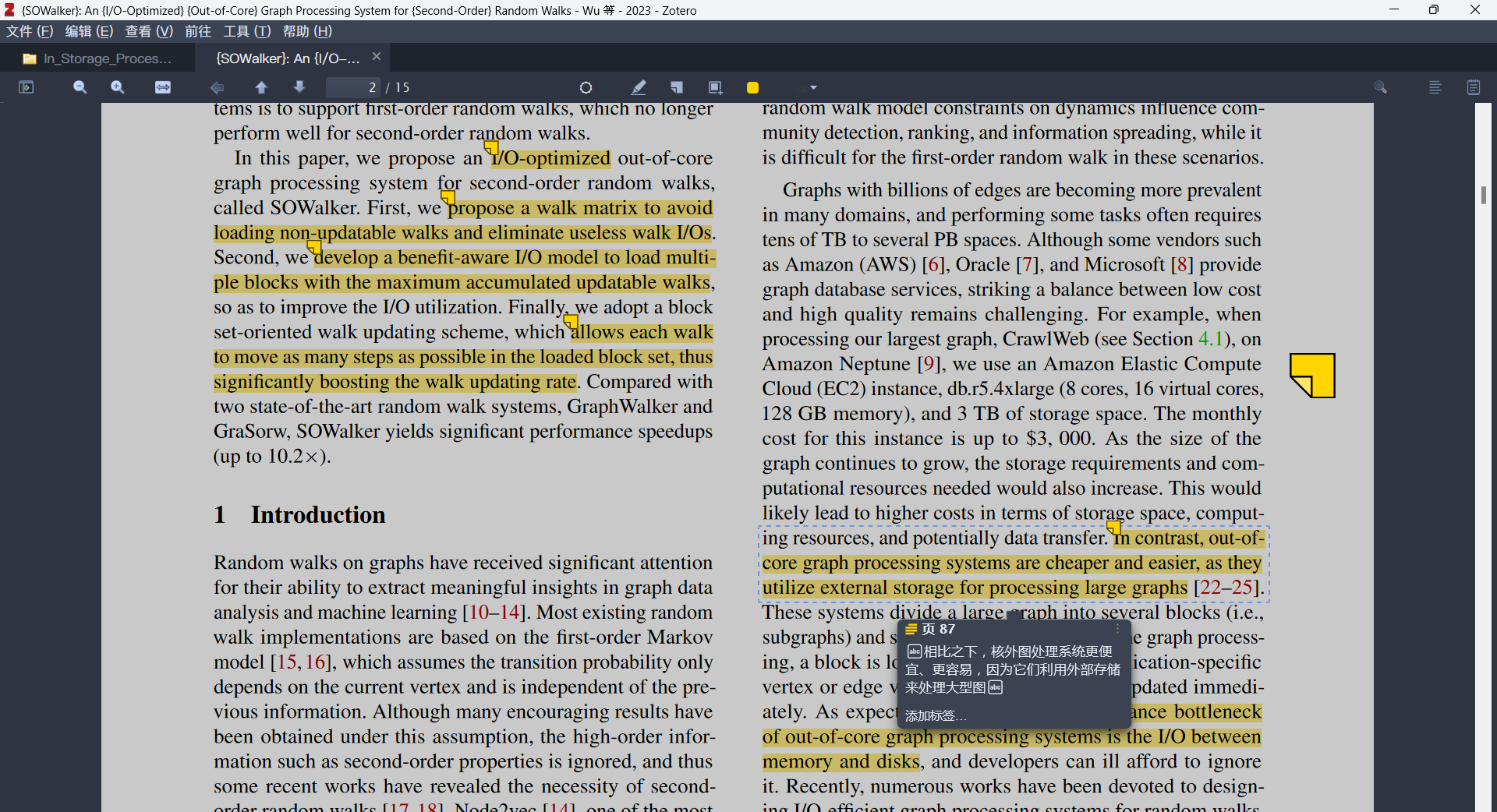Click the 页 87 page label
This screenshot has height=812, width=1497.
pyautogui.click(x=938, y=629)
